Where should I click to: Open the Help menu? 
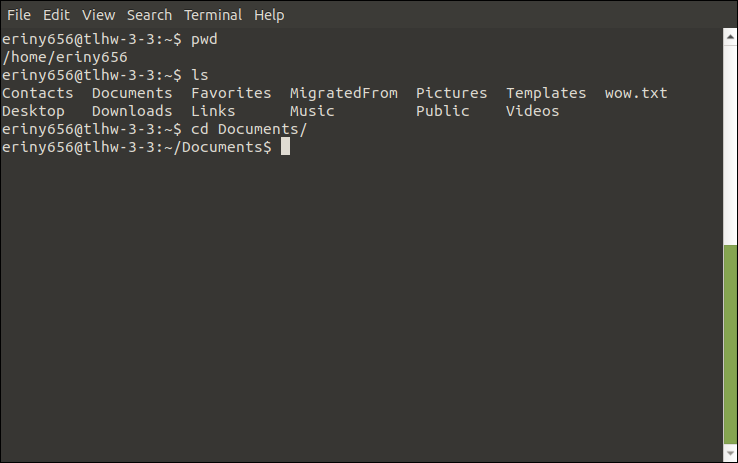click(269, 15)
